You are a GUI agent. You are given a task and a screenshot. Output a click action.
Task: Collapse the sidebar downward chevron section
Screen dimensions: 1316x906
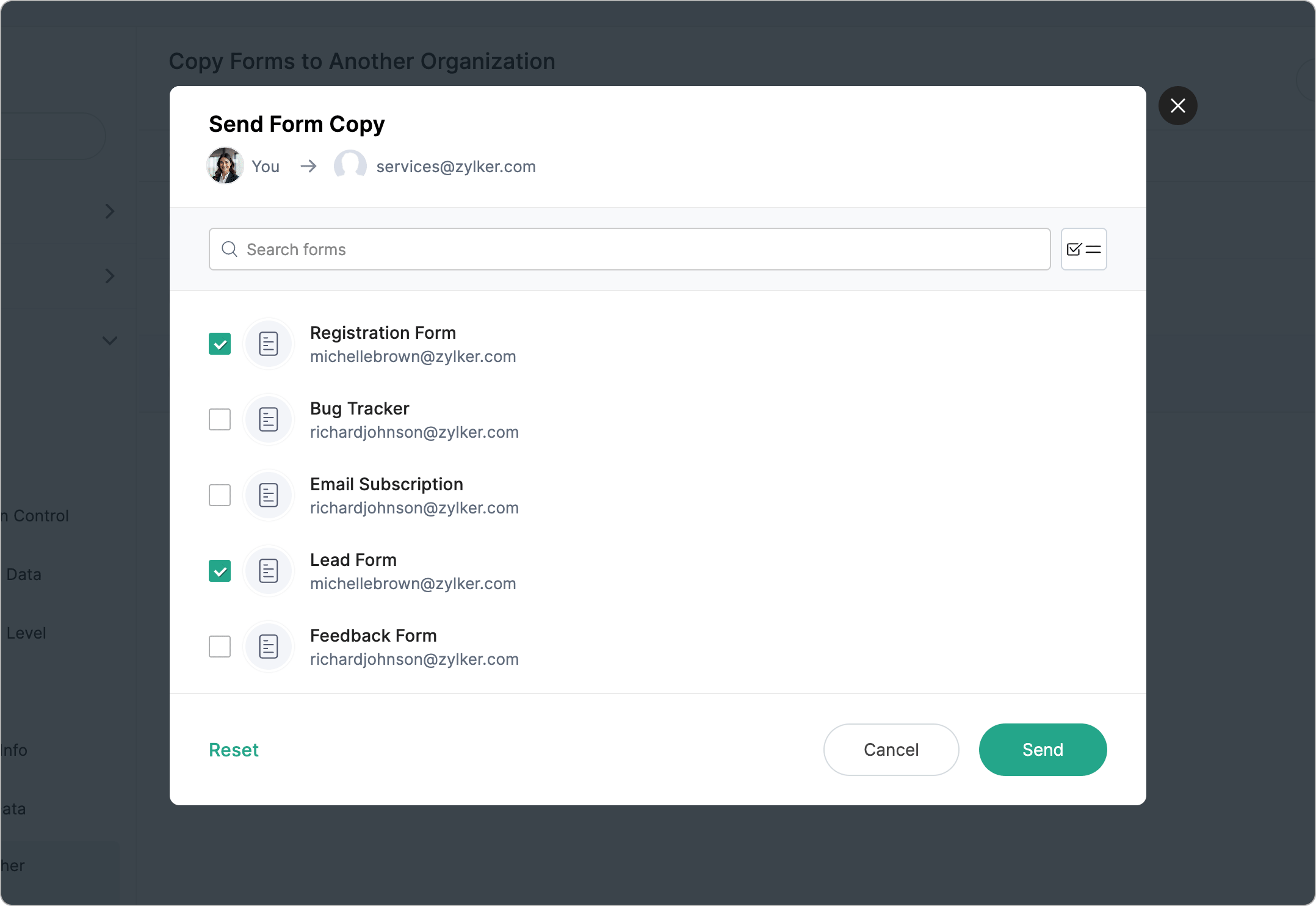(x=110, y=341)
